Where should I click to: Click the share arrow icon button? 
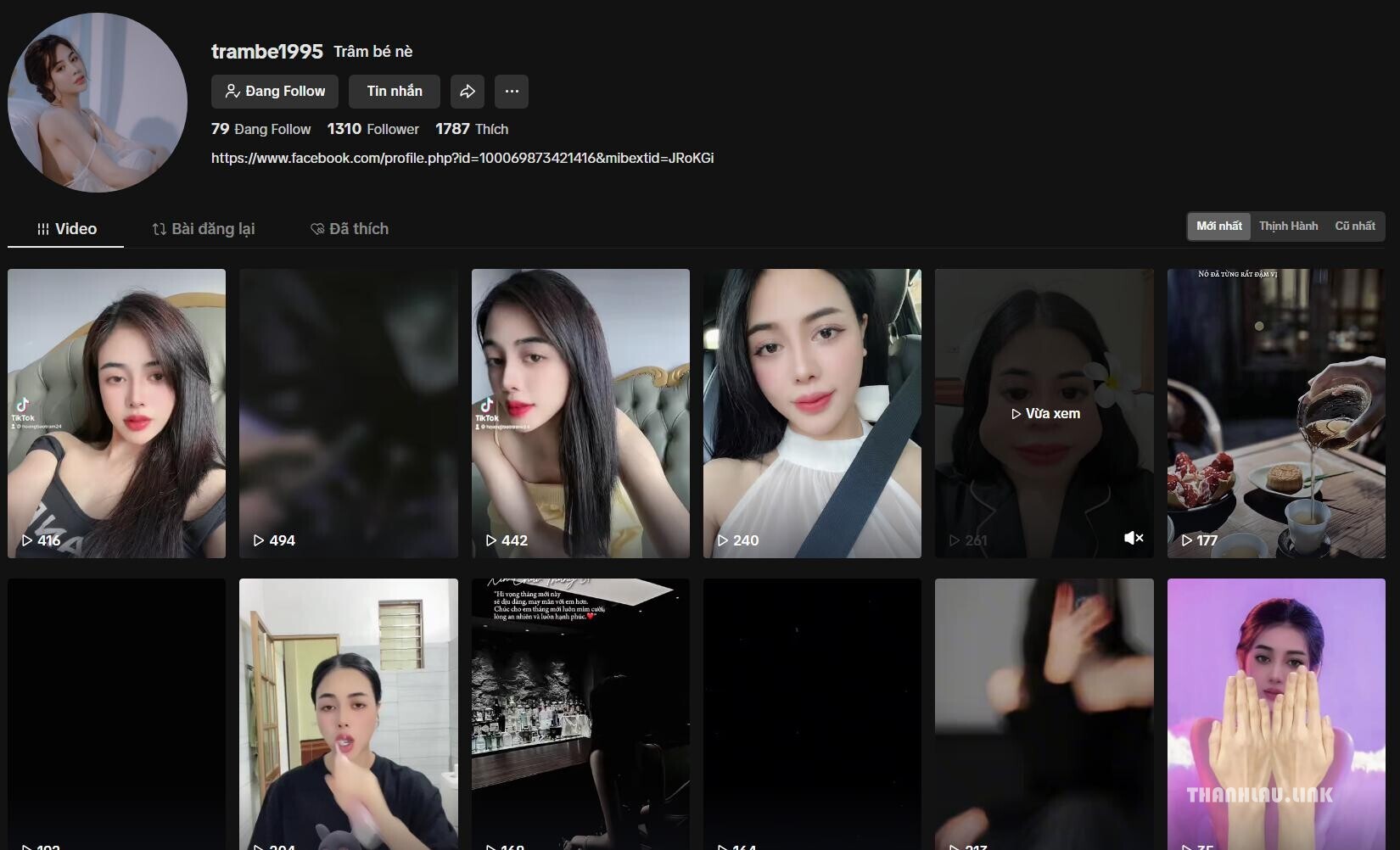(x=468, y=92)
